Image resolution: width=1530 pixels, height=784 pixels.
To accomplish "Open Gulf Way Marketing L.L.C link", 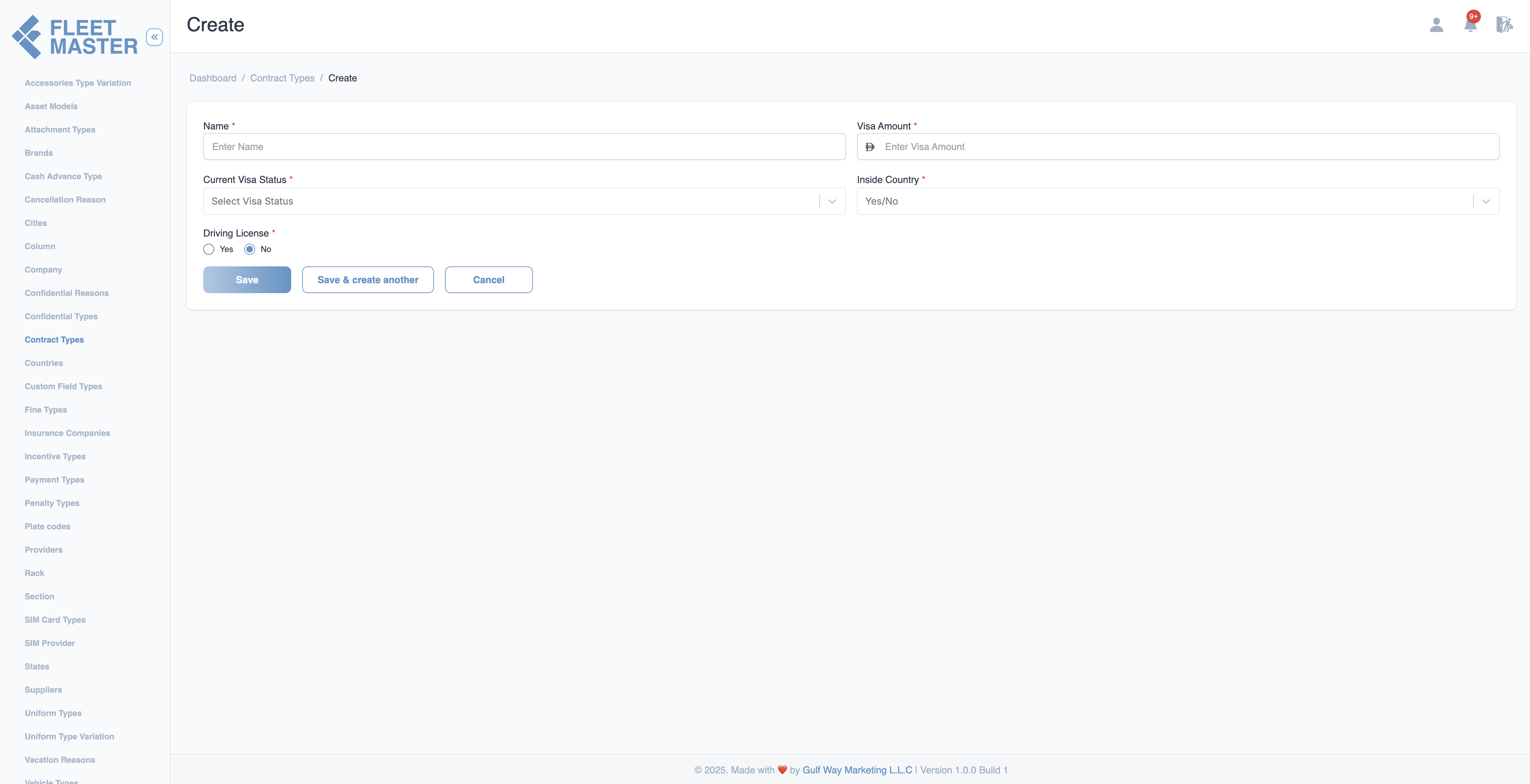I will (x=857, y=770).
